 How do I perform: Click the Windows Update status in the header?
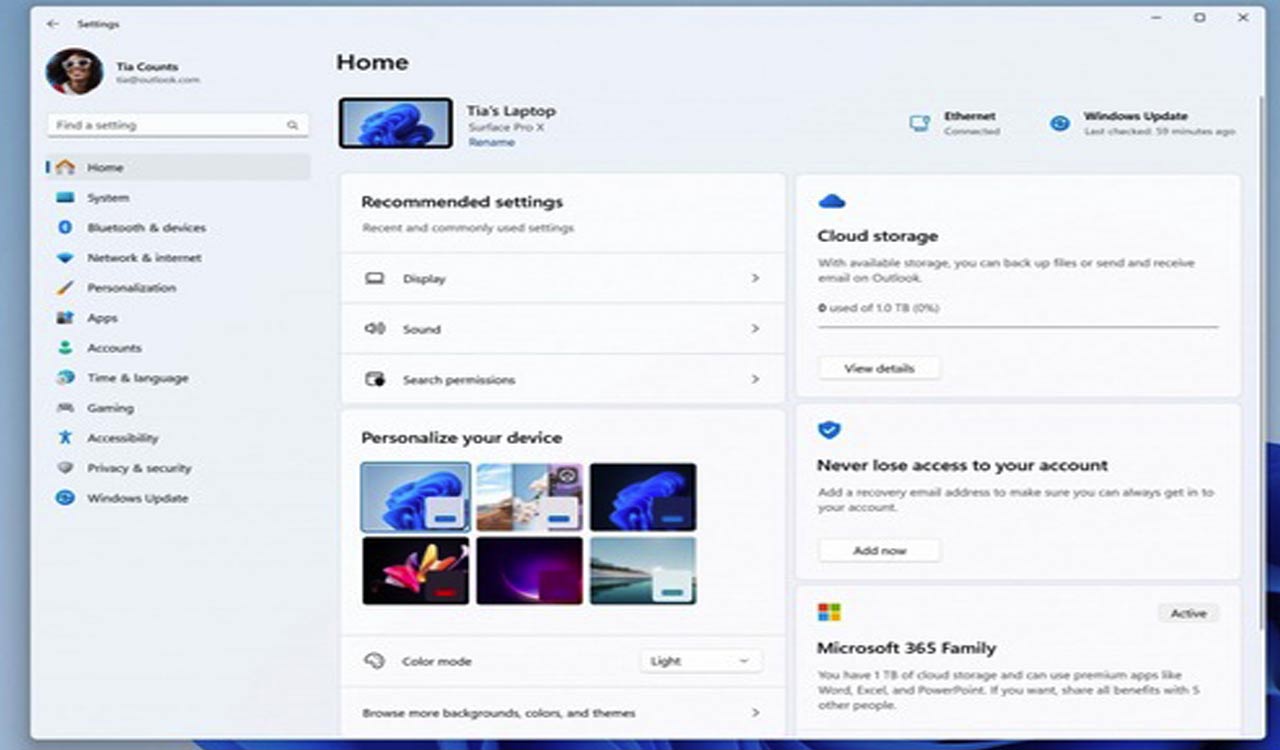pos(1059,123)
